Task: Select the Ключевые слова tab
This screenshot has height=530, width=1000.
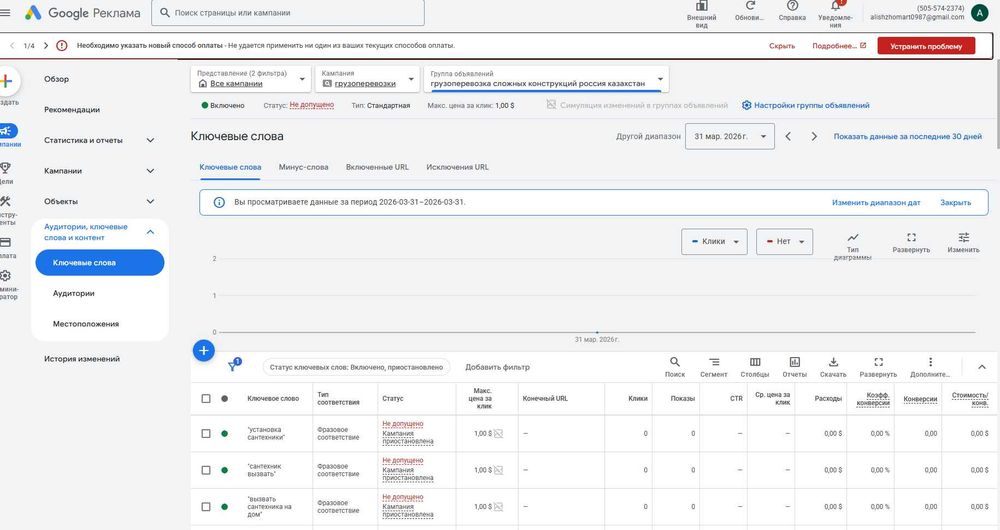Action: (x=230, y=167)
